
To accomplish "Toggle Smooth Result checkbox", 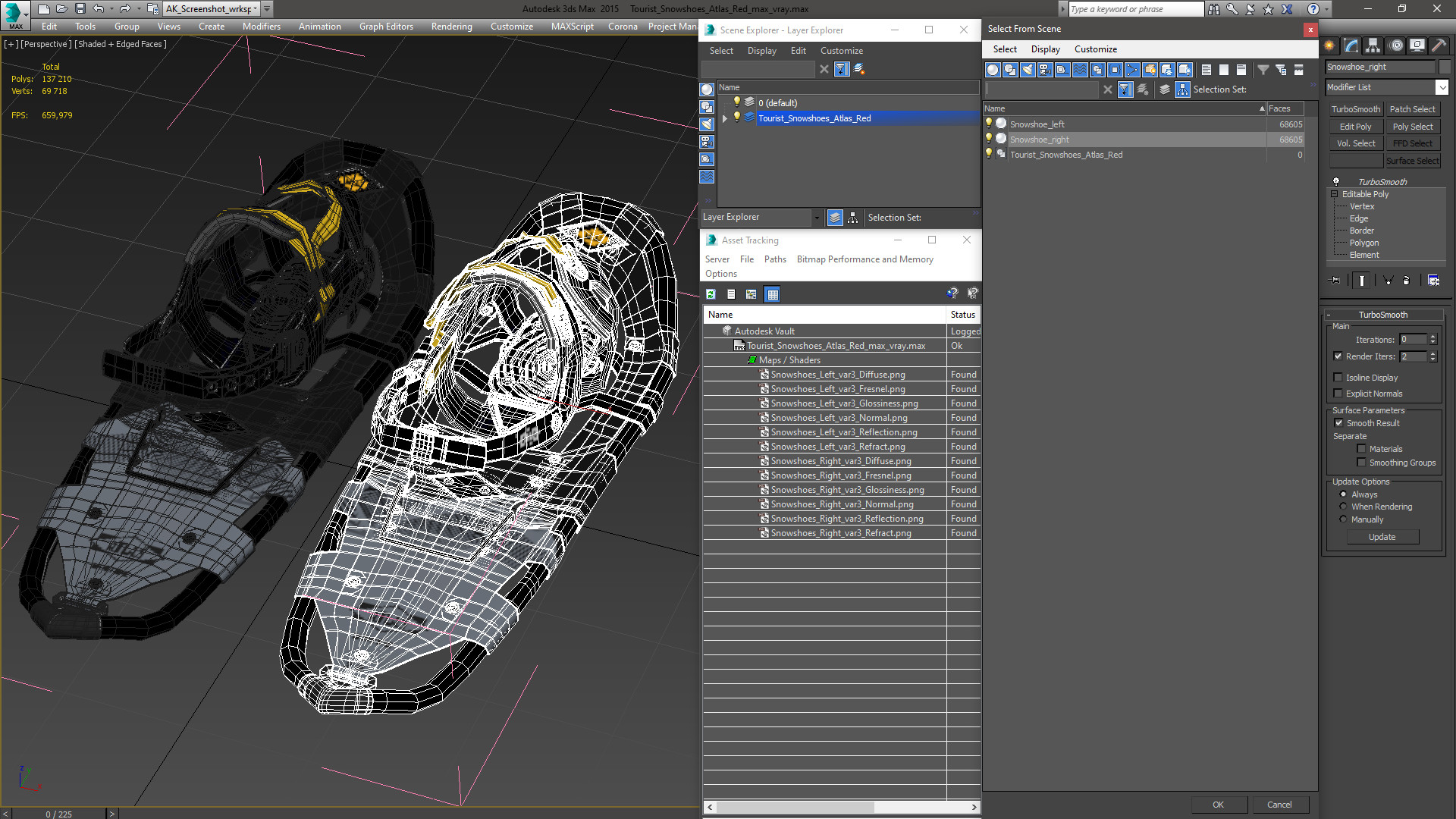I will pyautogui.click(x=1338, y=423).
